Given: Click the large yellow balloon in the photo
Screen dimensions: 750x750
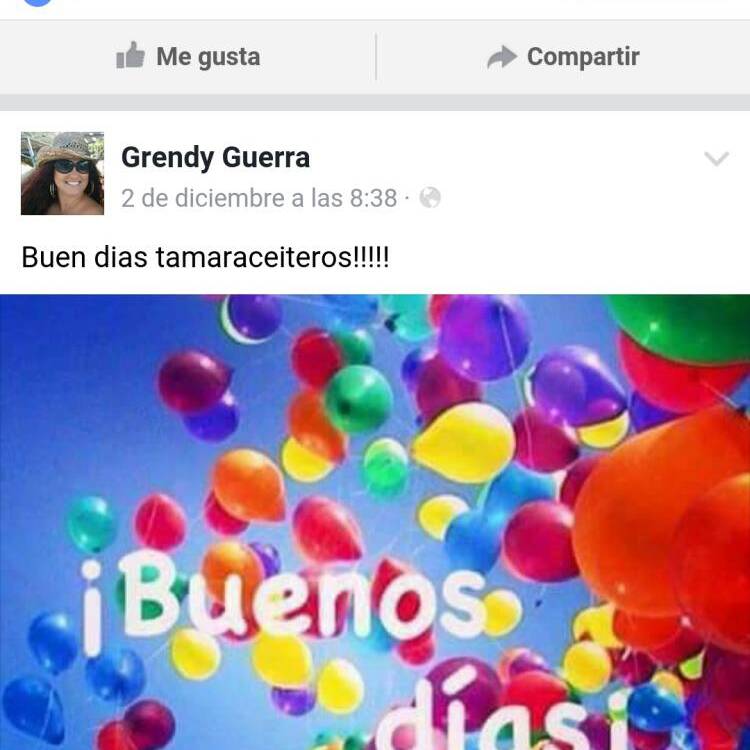Looking at the screenshot, I should click(464, 442).
